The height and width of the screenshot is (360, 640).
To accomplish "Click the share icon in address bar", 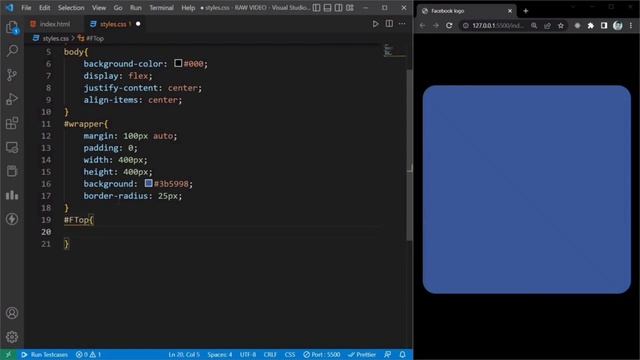I will click(547, 25).
